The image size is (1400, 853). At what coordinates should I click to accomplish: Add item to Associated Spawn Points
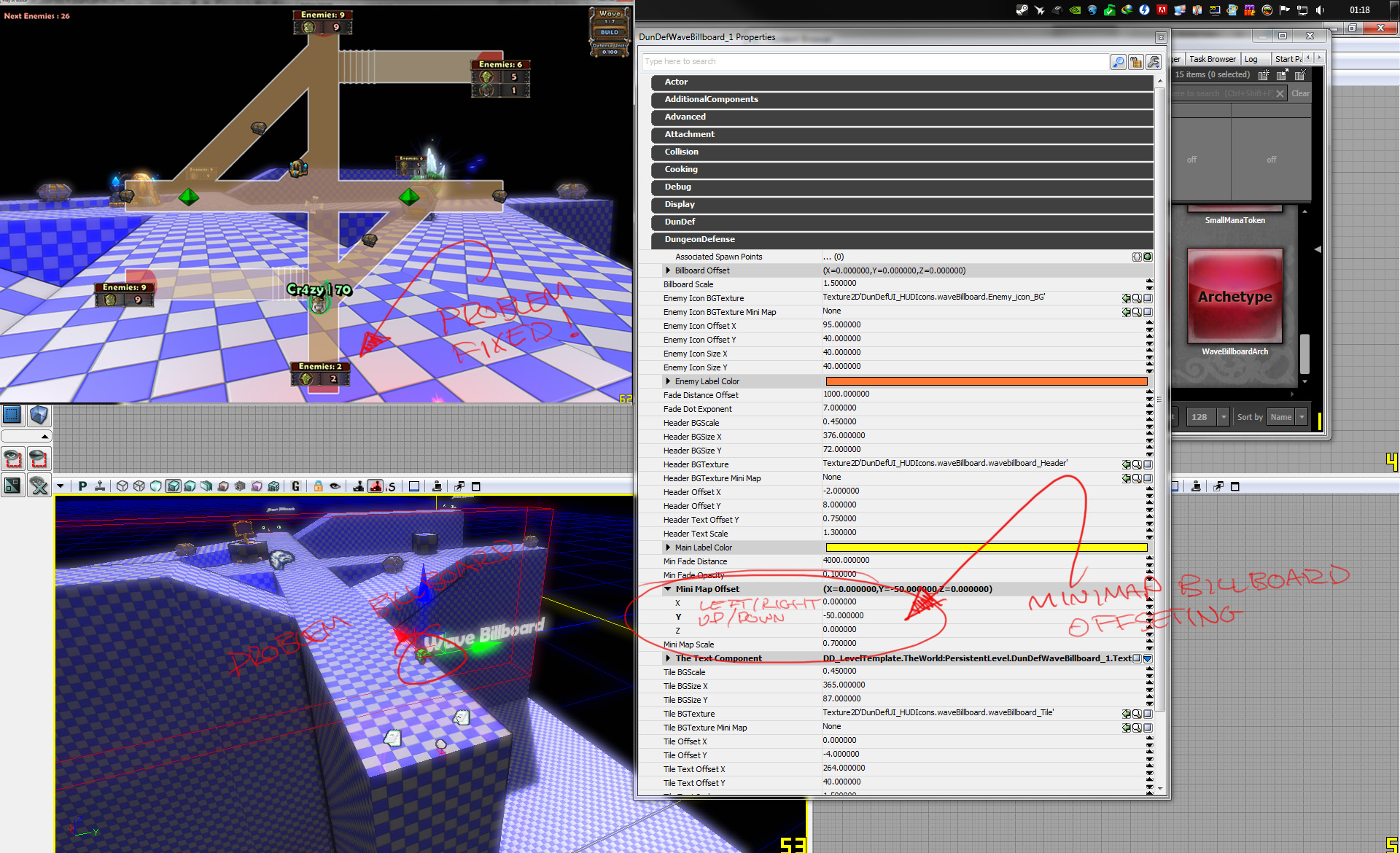(1148, 257)
